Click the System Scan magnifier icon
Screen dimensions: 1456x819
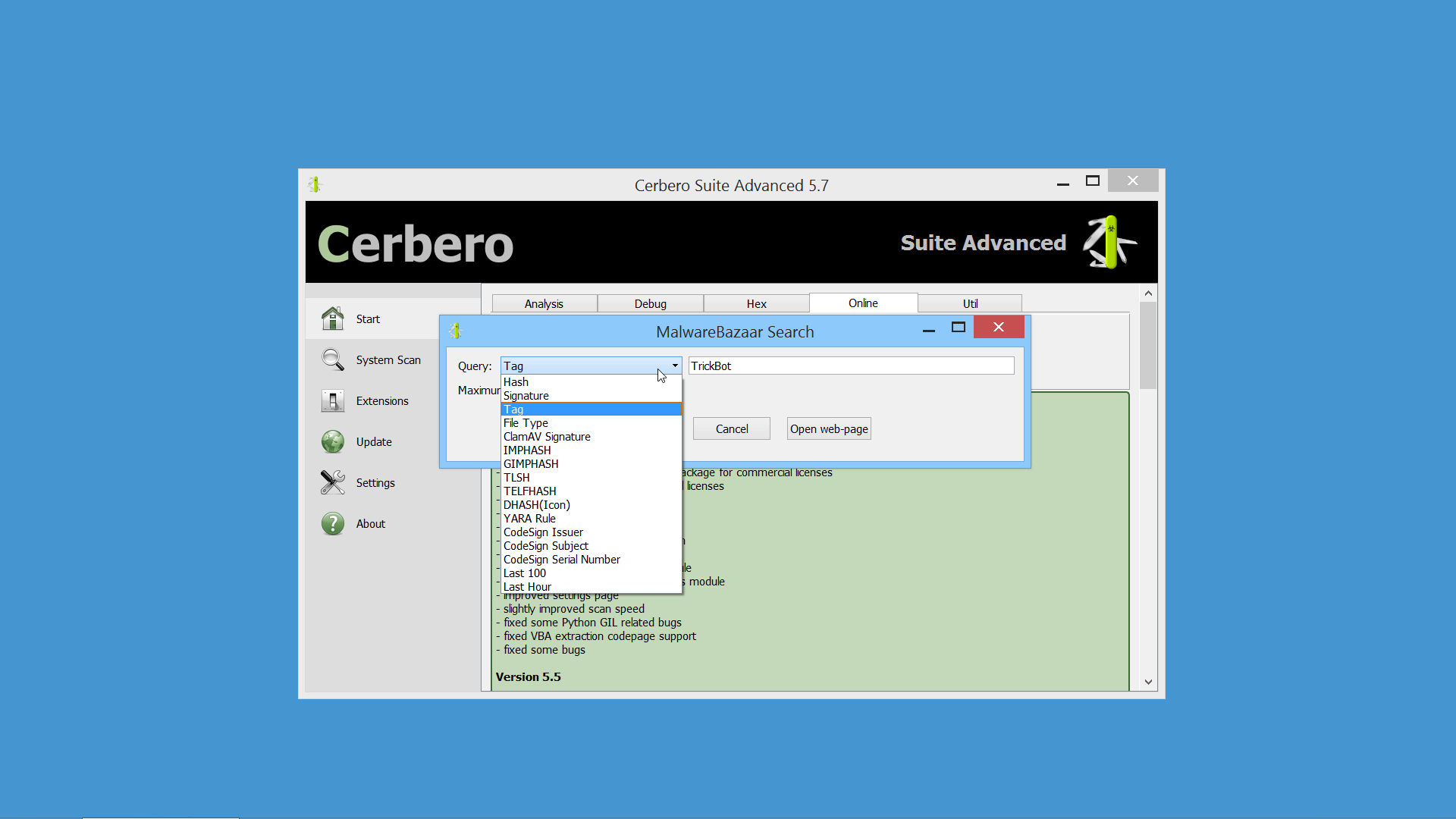[x=332, y=359]
